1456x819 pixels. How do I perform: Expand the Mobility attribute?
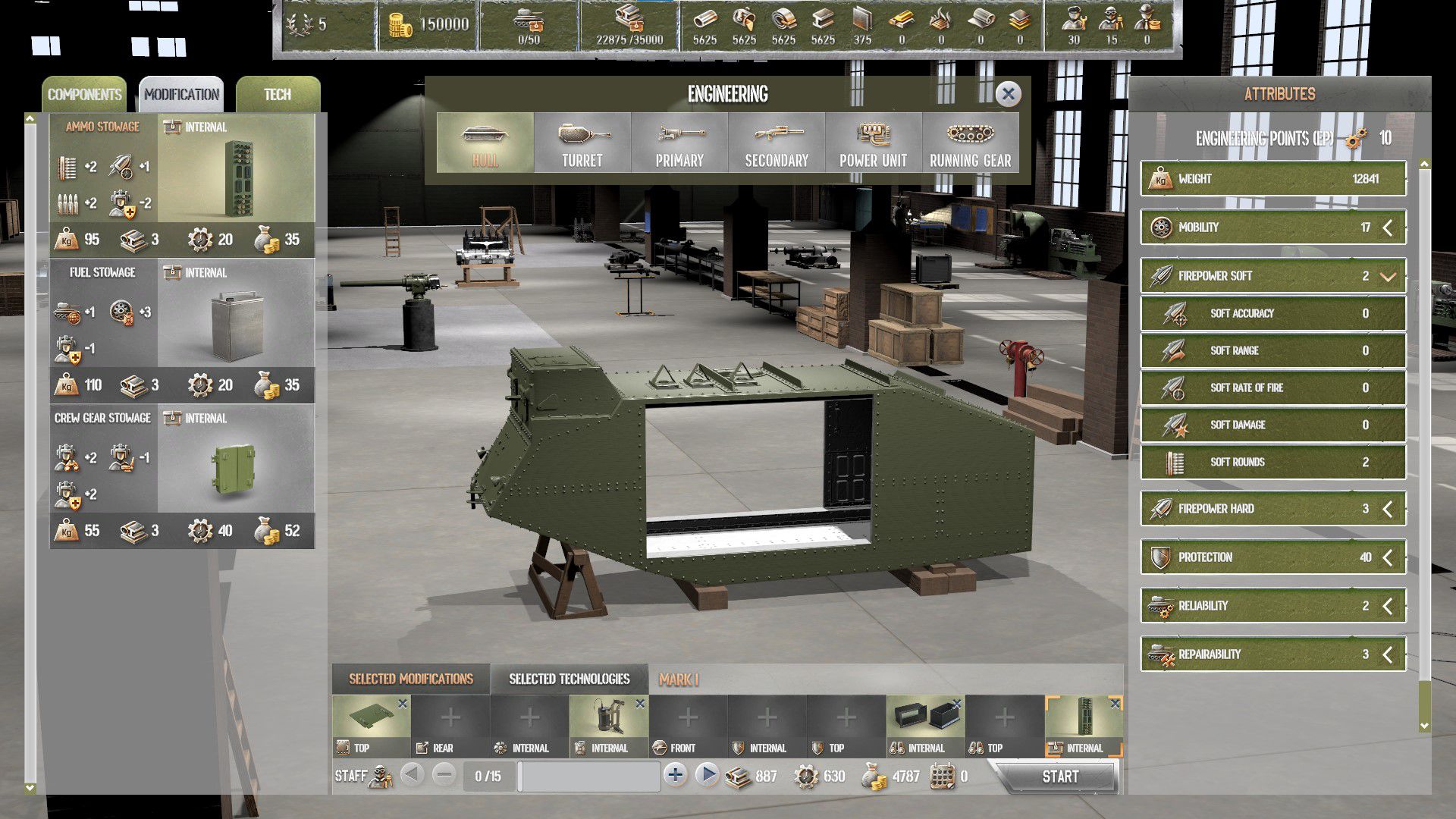coord(1388,227)
